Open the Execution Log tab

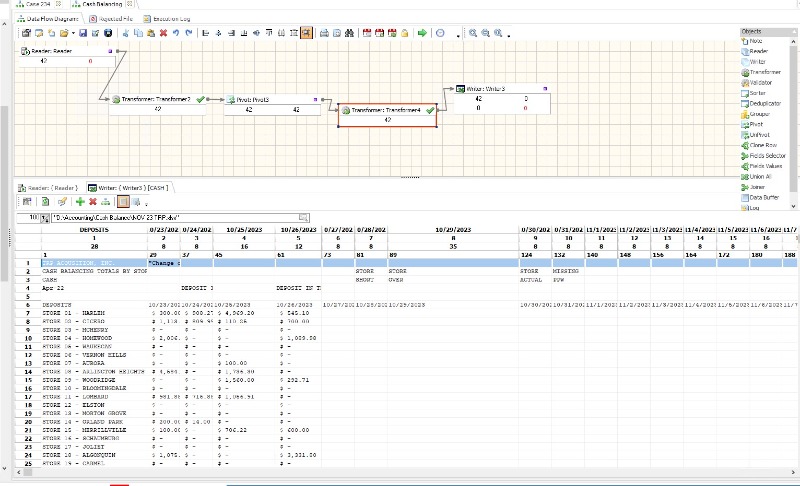[x=167, y=19]
